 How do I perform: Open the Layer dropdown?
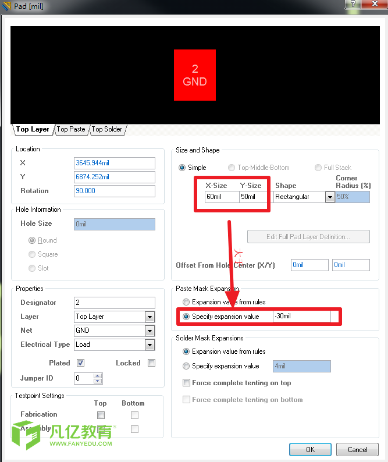pyautogui.click(x=150, y=317)
